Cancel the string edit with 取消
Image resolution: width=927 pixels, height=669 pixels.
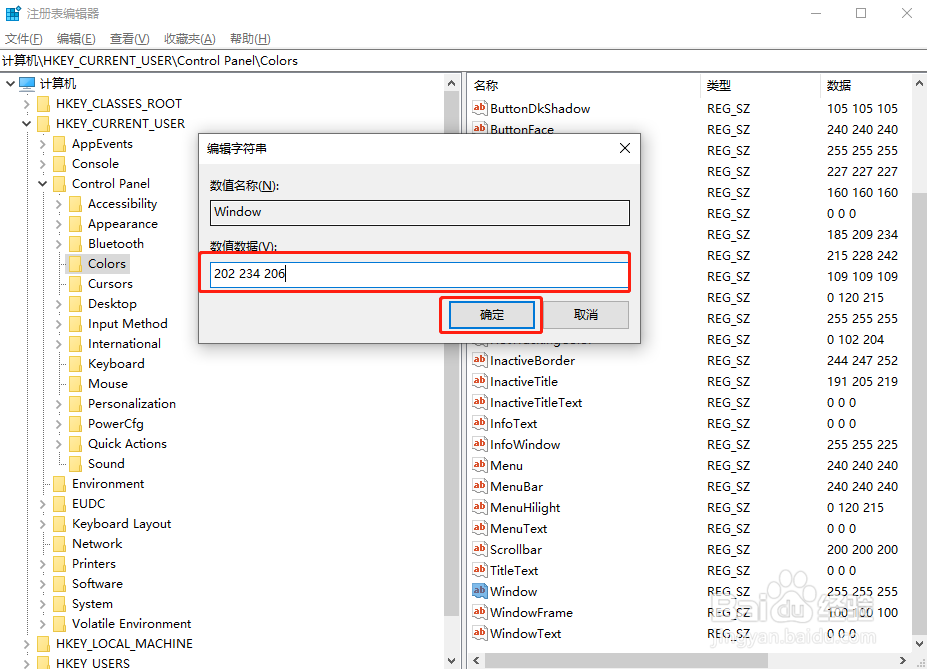click(585, 314)
